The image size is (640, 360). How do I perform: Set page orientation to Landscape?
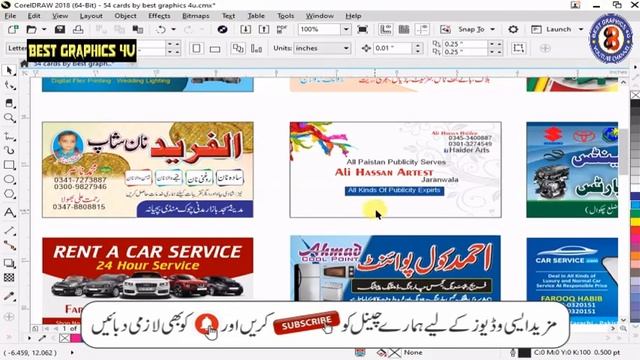215,49
